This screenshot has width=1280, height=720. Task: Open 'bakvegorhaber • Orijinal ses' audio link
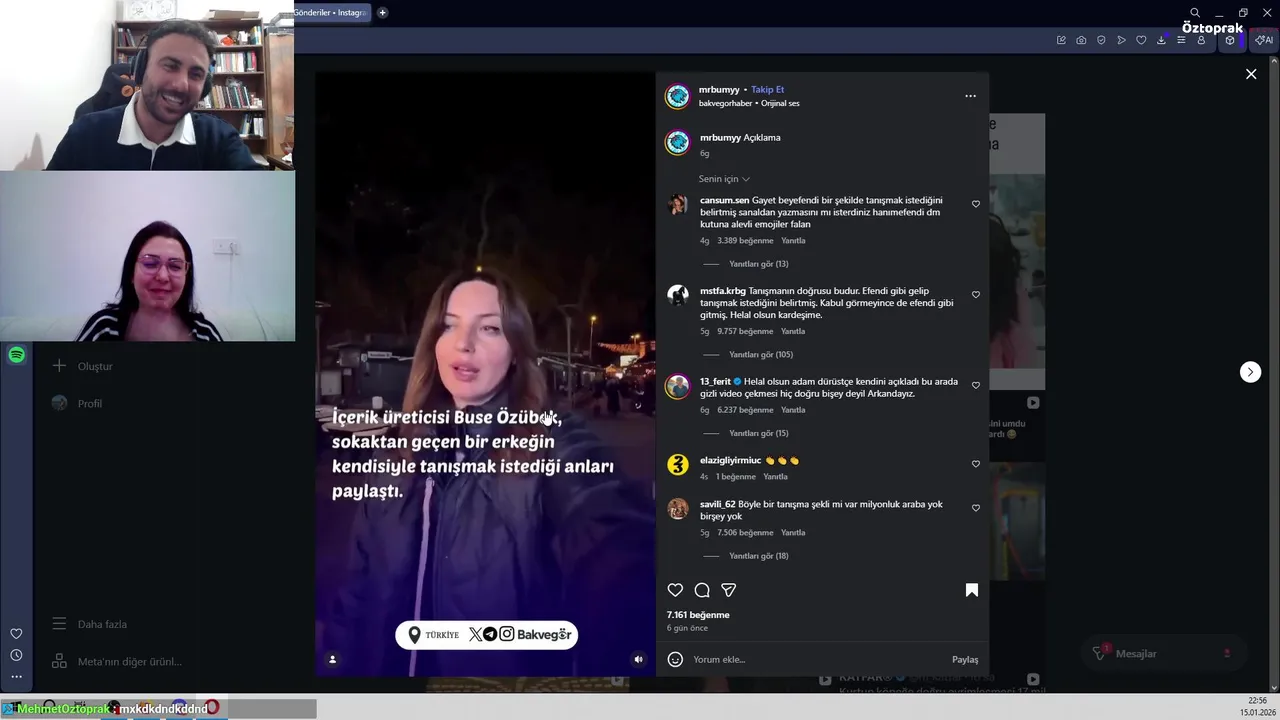[x=749, y=103]
